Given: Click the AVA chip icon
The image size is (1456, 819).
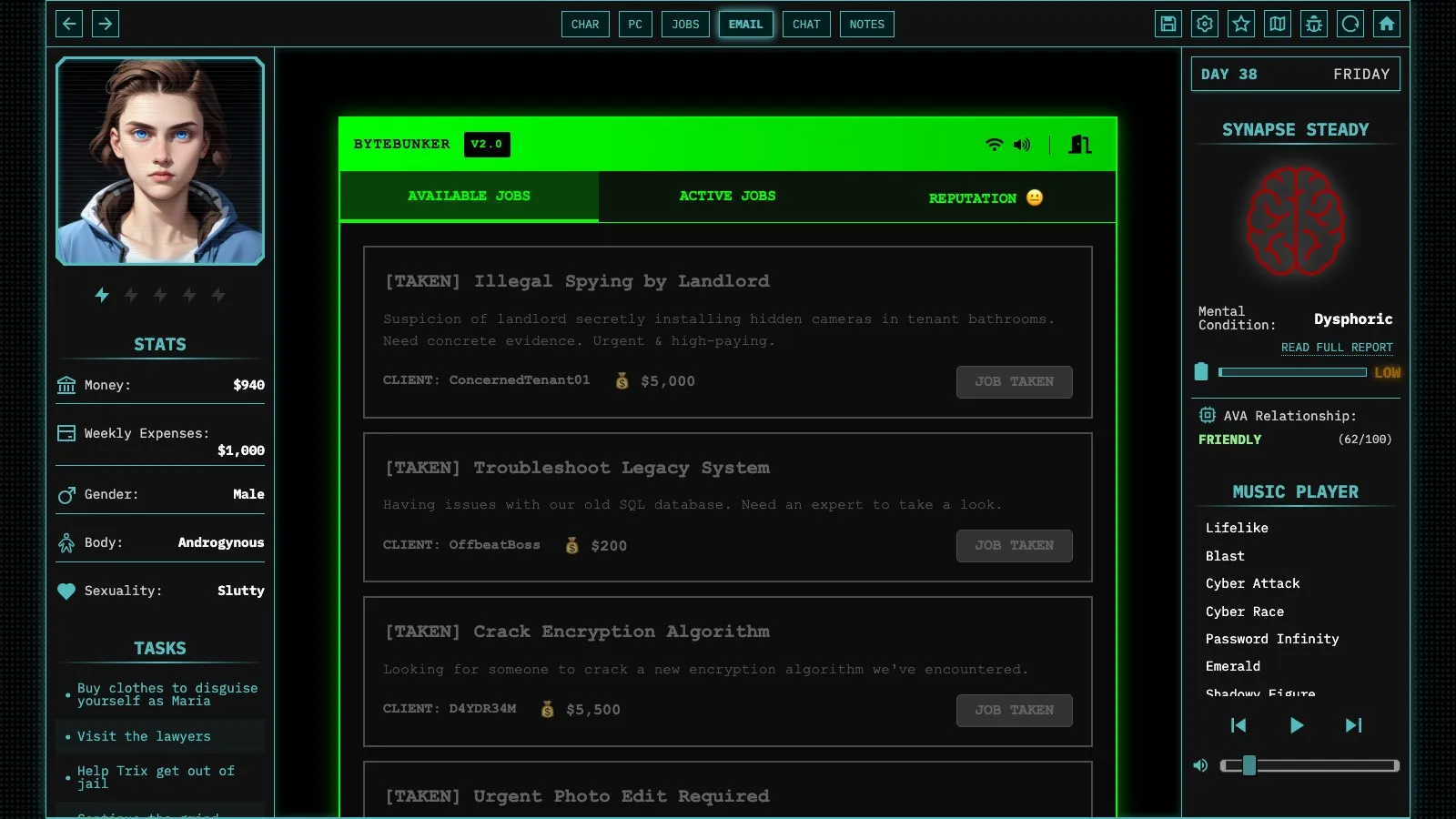Looking at the screenshot, I should tap(1208, 415).
